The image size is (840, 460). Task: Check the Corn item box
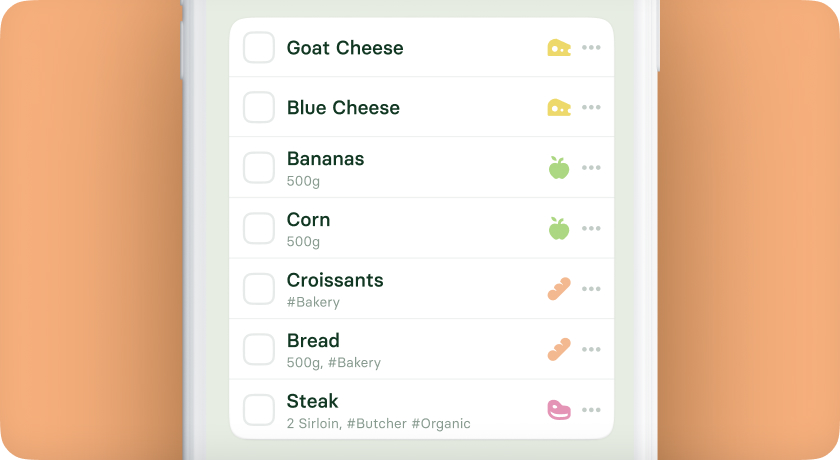[259, 228]
